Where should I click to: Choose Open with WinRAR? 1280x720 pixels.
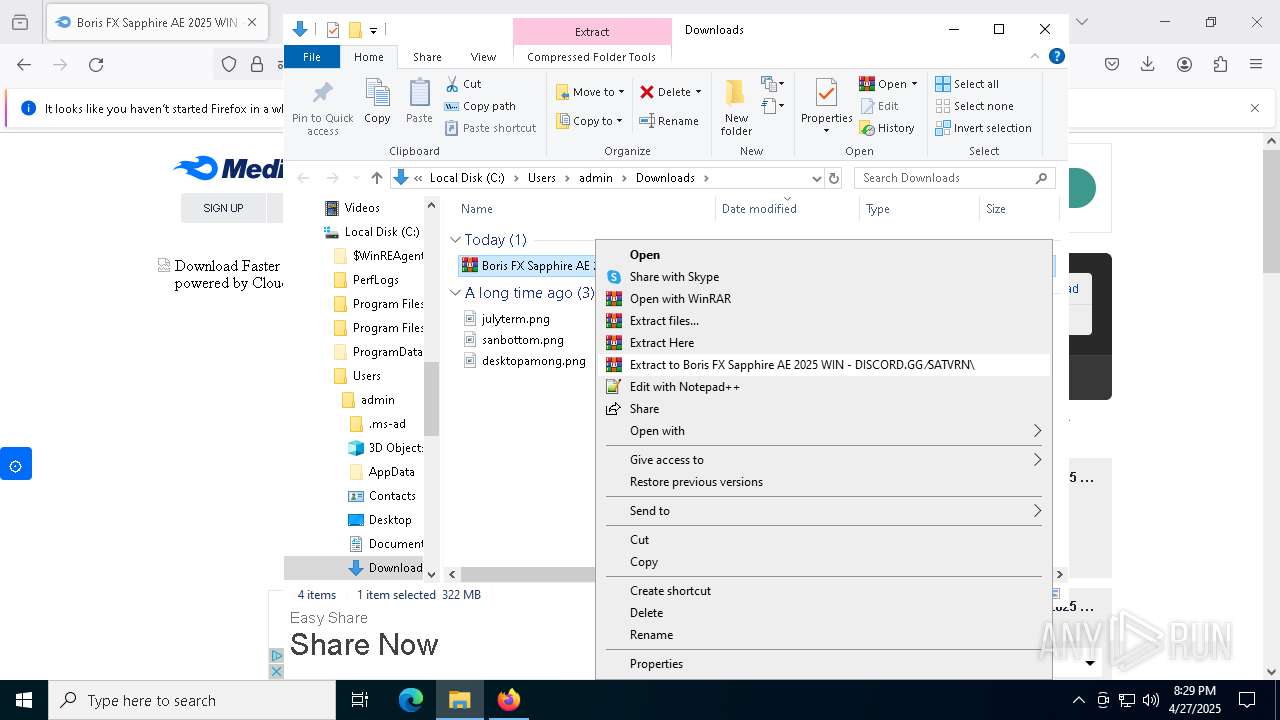[x=823, y=299]
